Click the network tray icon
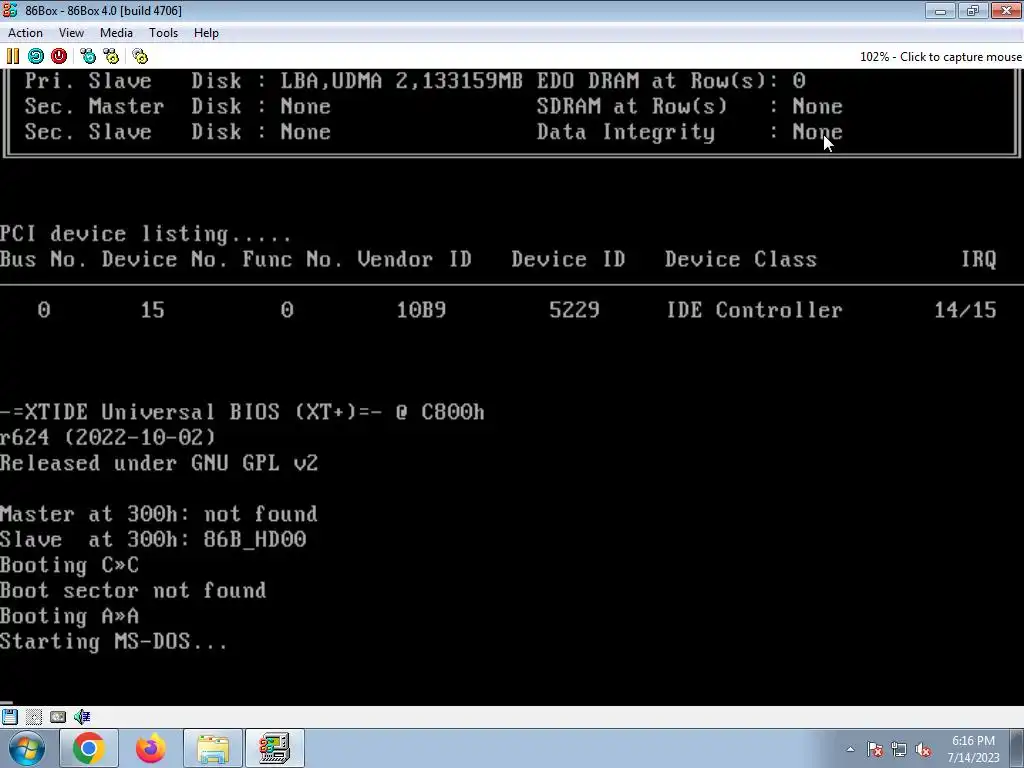Screen dimensions: 1024x768 coord(899,750)
